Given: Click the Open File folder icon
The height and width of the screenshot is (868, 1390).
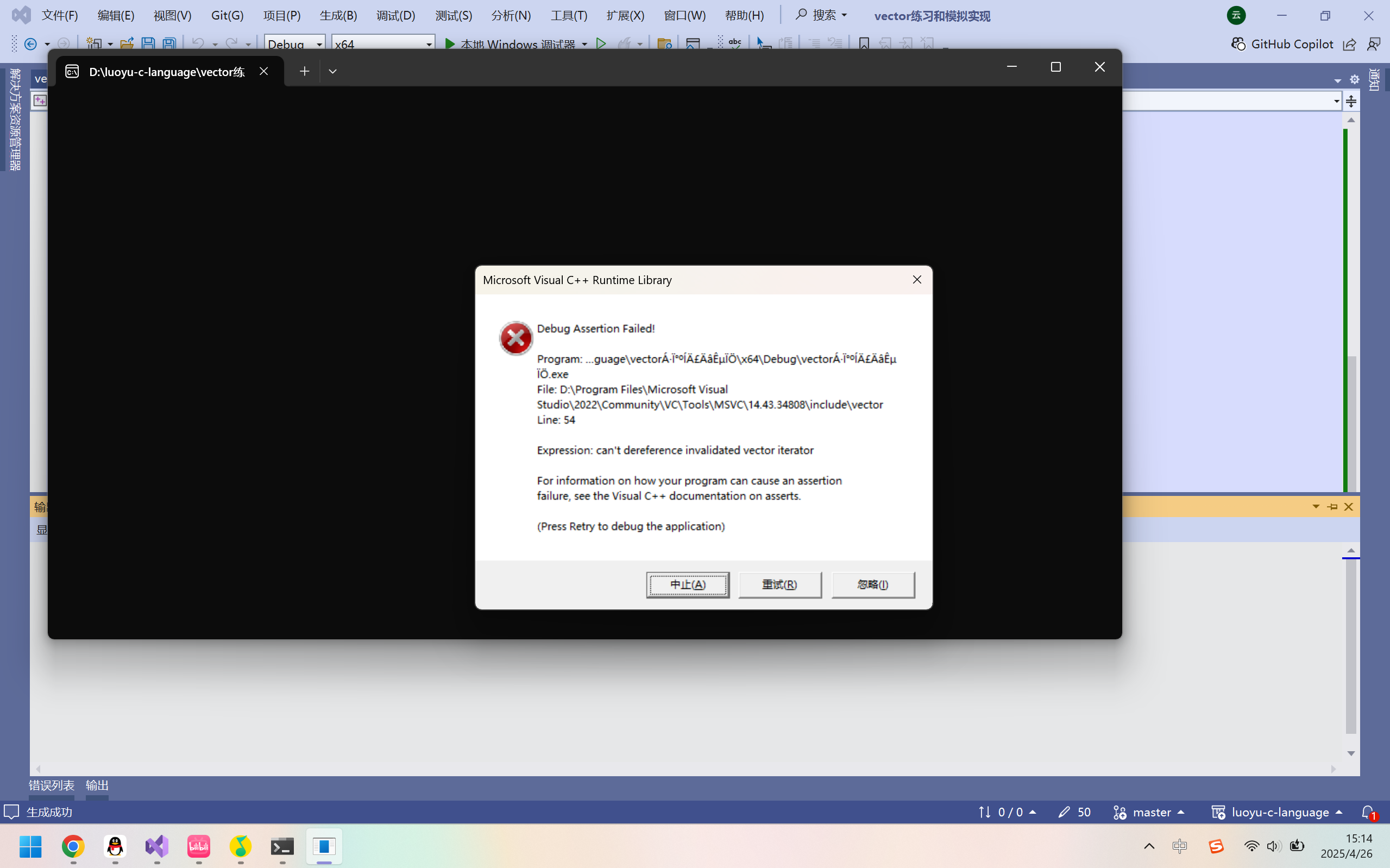Looking at the screenshot, I should [127, 43].
